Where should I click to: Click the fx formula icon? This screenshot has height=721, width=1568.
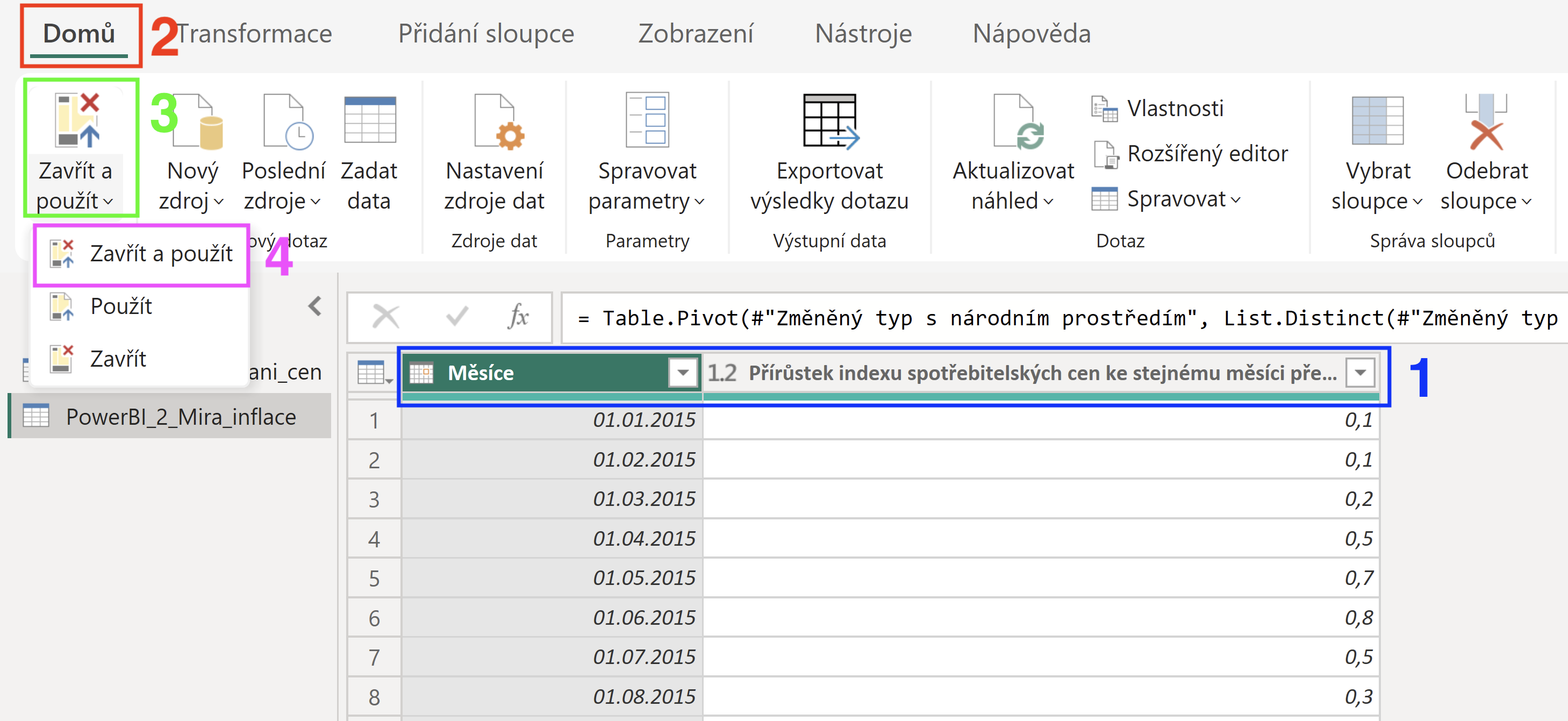[x=518, y=316]
